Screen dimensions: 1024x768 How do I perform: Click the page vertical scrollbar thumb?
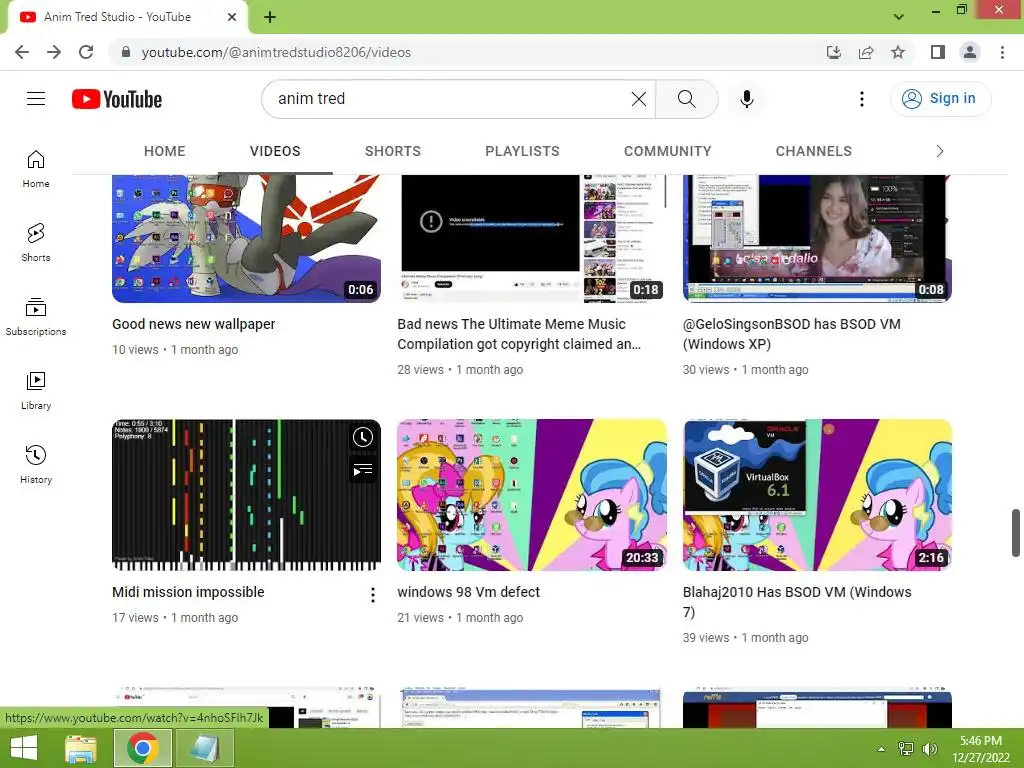1016,533
